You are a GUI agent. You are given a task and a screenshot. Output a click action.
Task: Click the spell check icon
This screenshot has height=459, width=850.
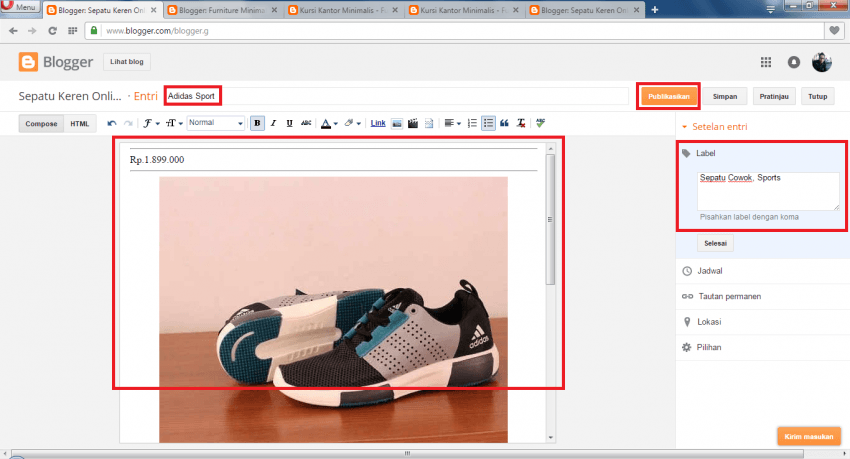pyautogui.click(x=540, y=123)
